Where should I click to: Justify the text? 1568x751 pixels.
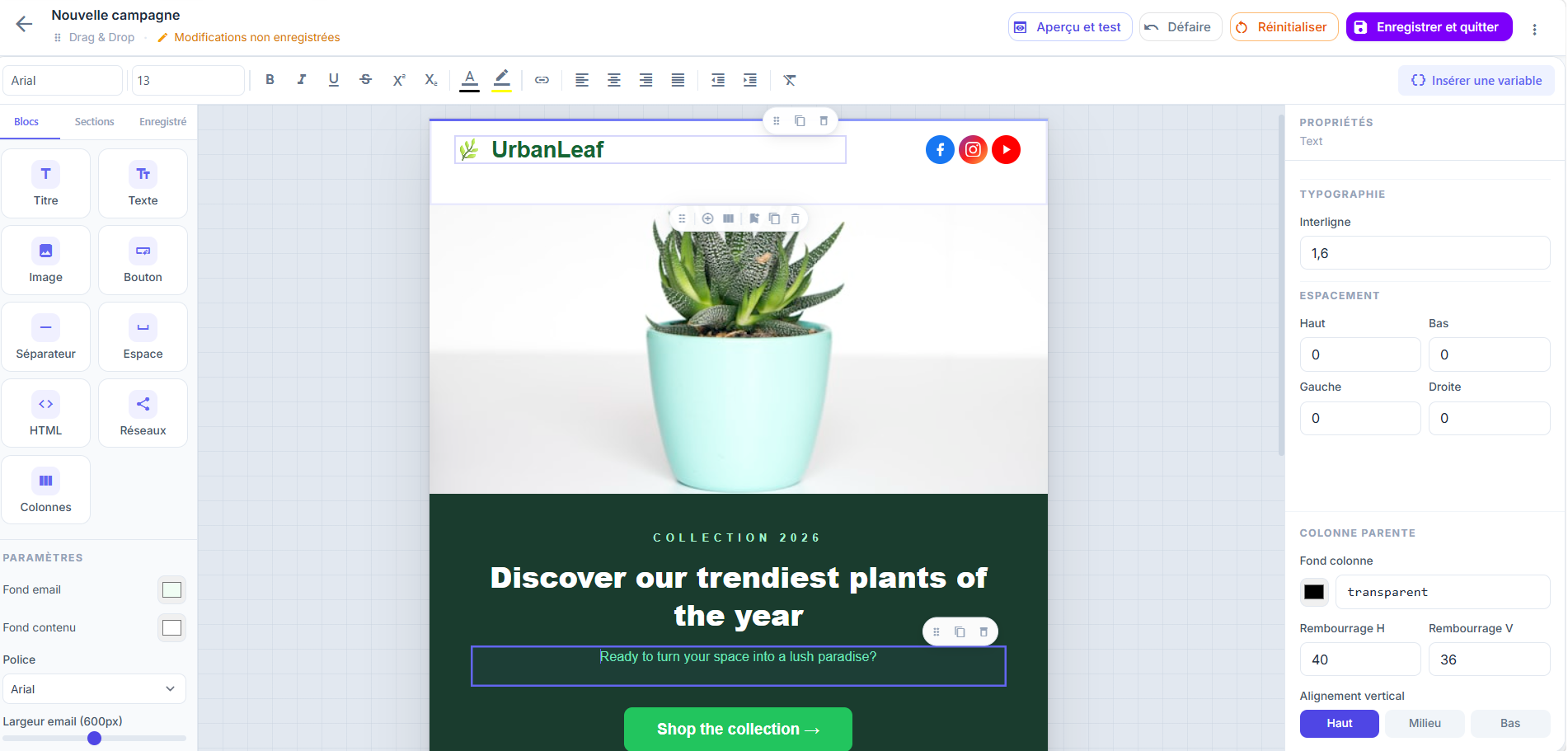(678, 80)
